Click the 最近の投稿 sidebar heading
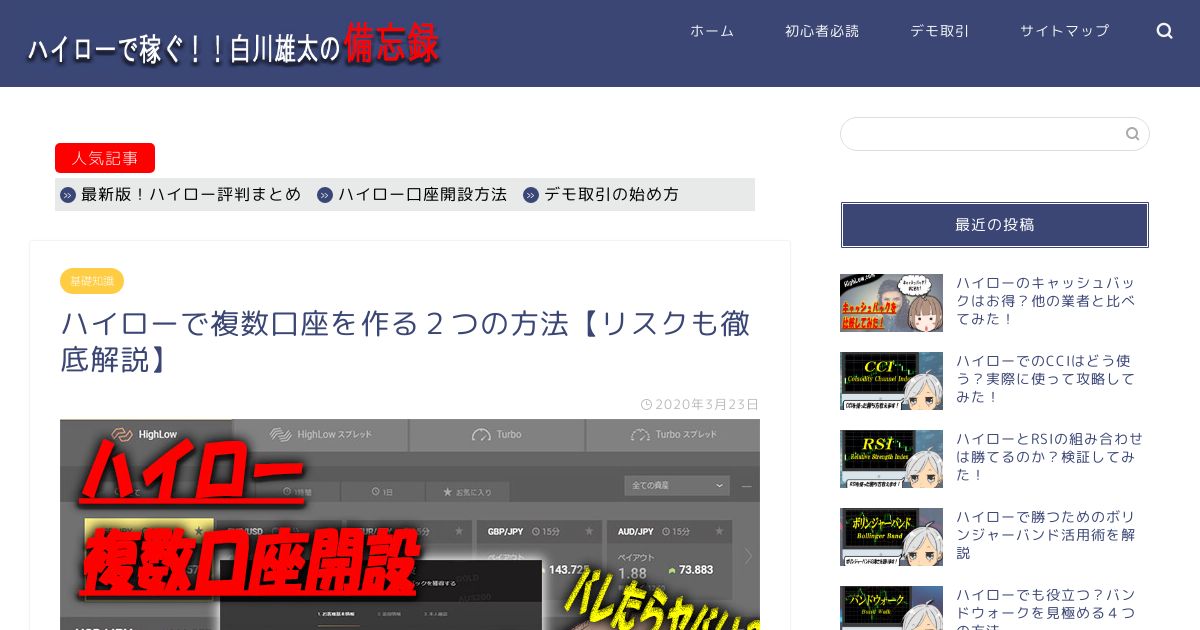Image resolution: width=1200 pixels, height=630 pixels. click(995, 225)
